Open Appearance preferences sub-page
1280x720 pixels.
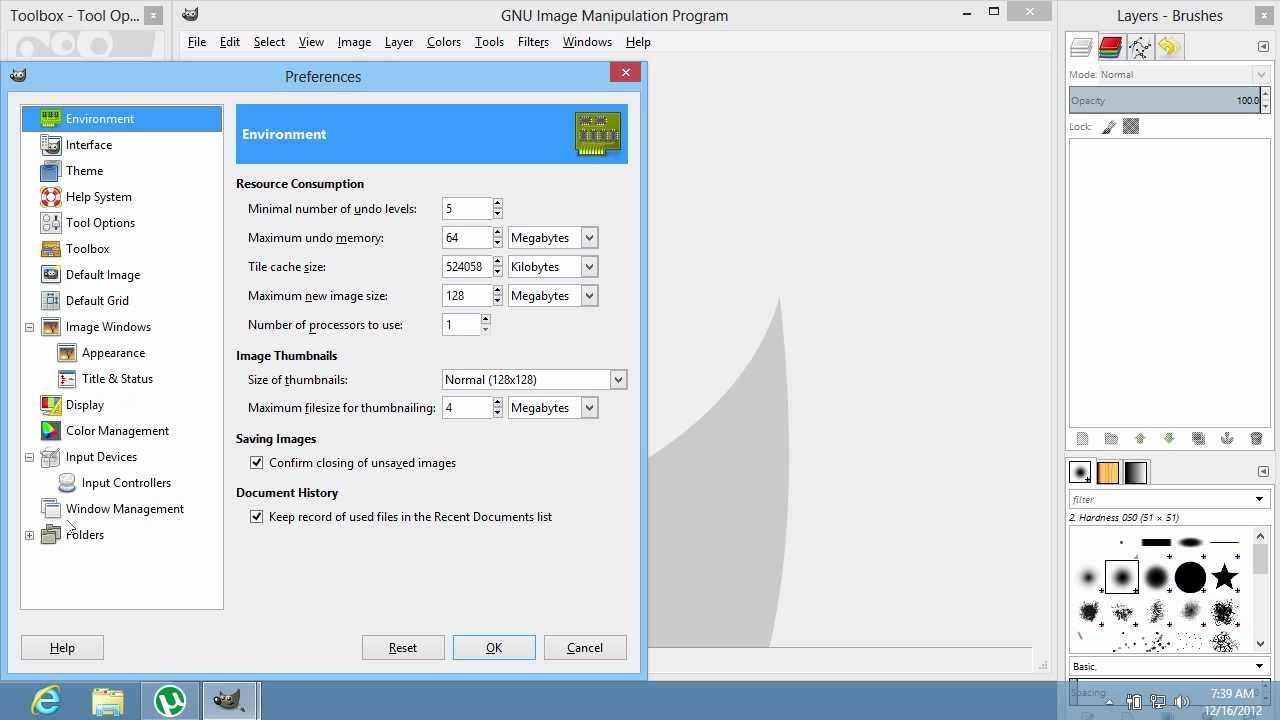113,353
